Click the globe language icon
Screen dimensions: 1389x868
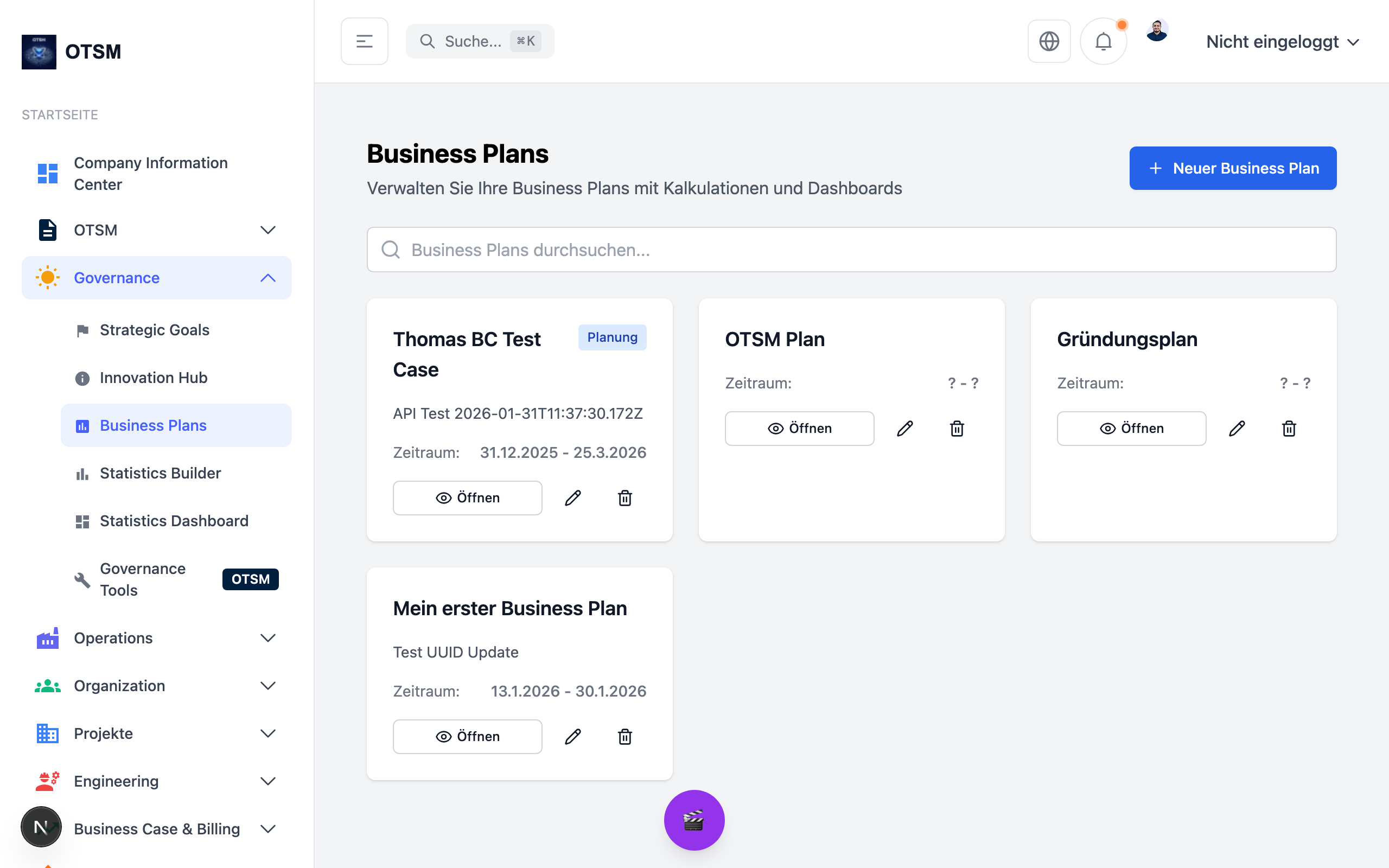pos(1049,41)
